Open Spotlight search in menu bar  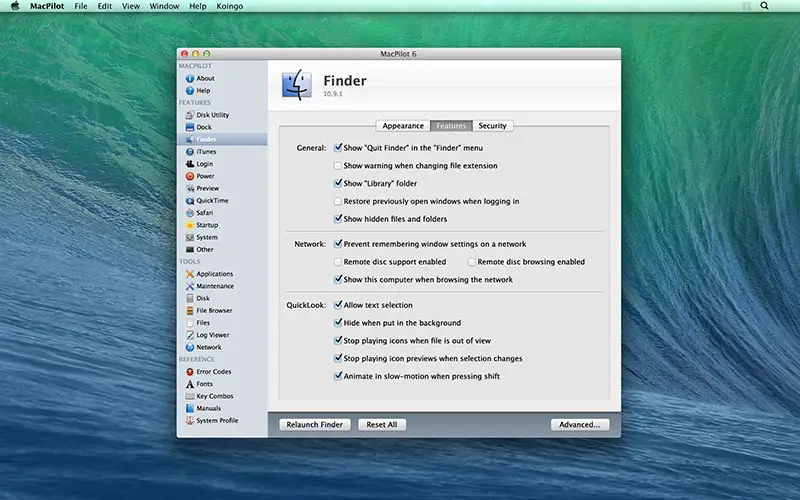click(764, 6)
